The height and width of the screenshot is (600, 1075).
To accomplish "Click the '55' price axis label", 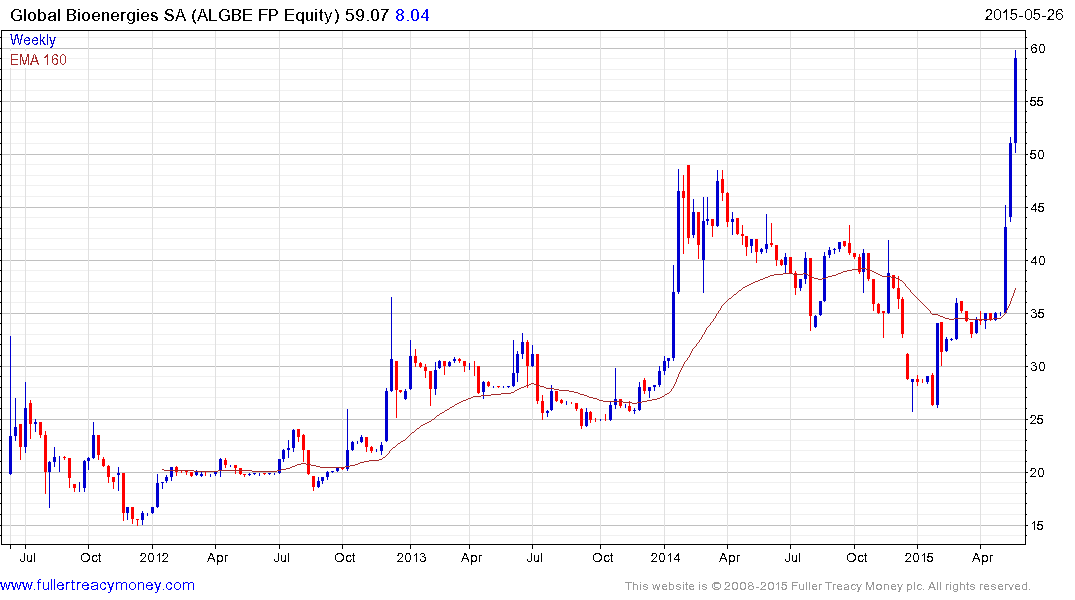I will (x=1037, y=101).
